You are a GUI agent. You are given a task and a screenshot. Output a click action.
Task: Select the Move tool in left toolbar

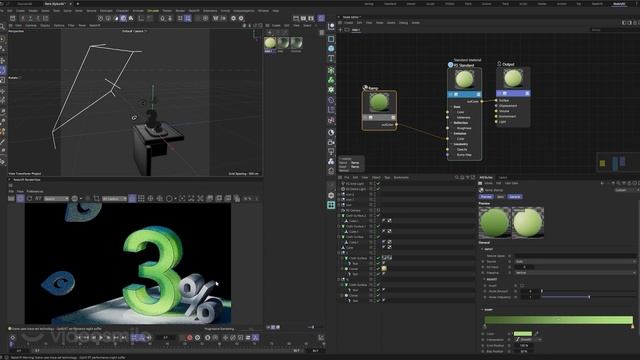2,60
